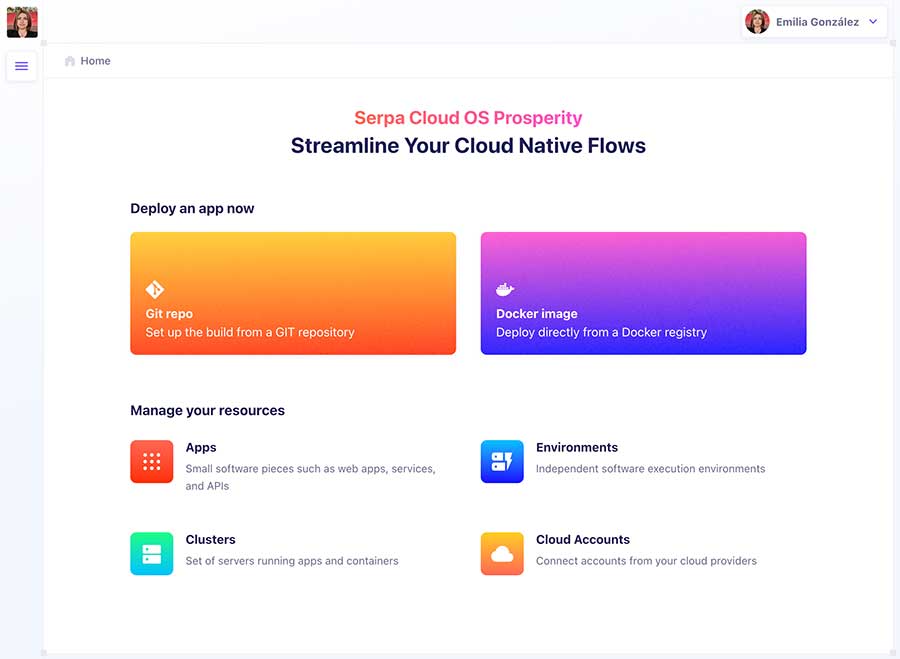
Task: Click the house icon in the breadcrumb
Action: tap(70, 61)
